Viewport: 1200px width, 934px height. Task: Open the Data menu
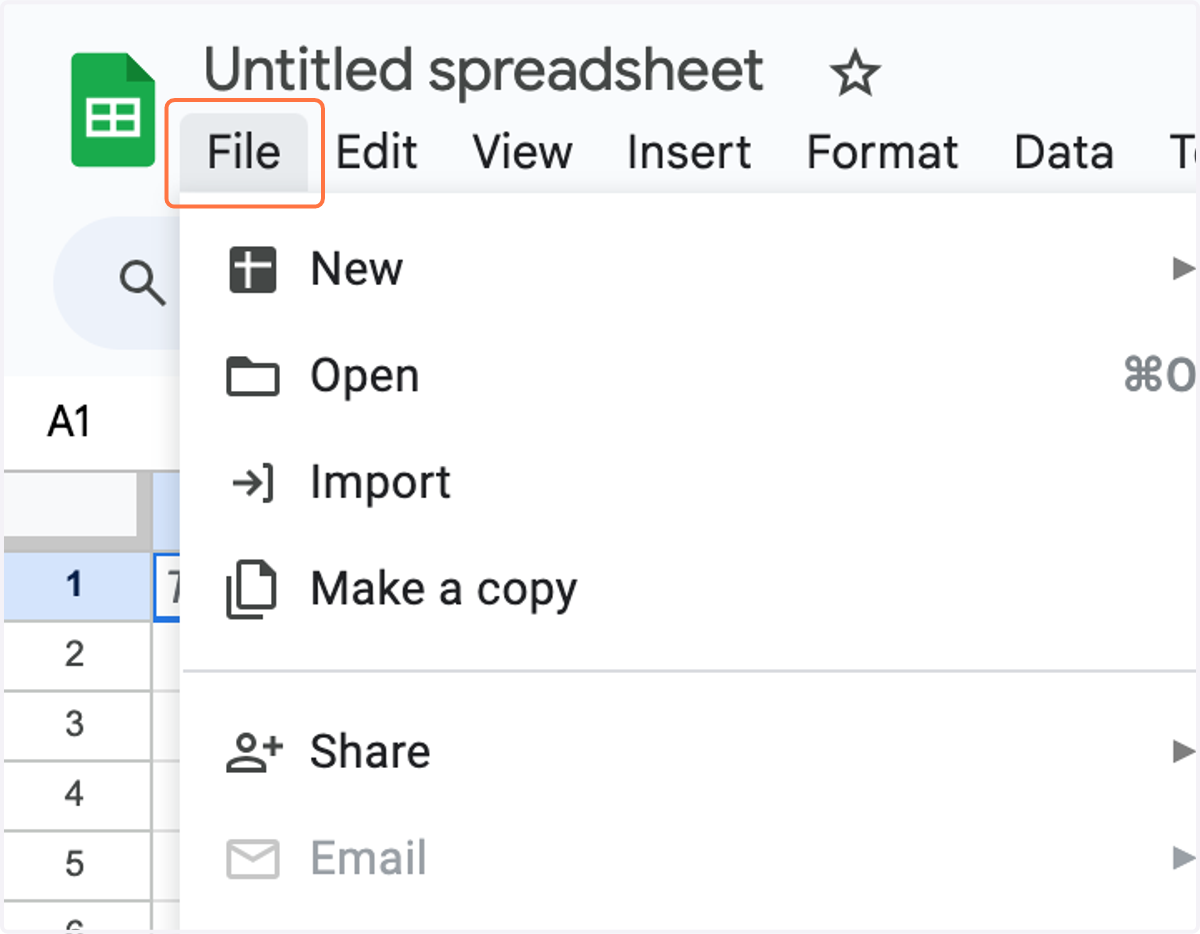[1064, 153]
